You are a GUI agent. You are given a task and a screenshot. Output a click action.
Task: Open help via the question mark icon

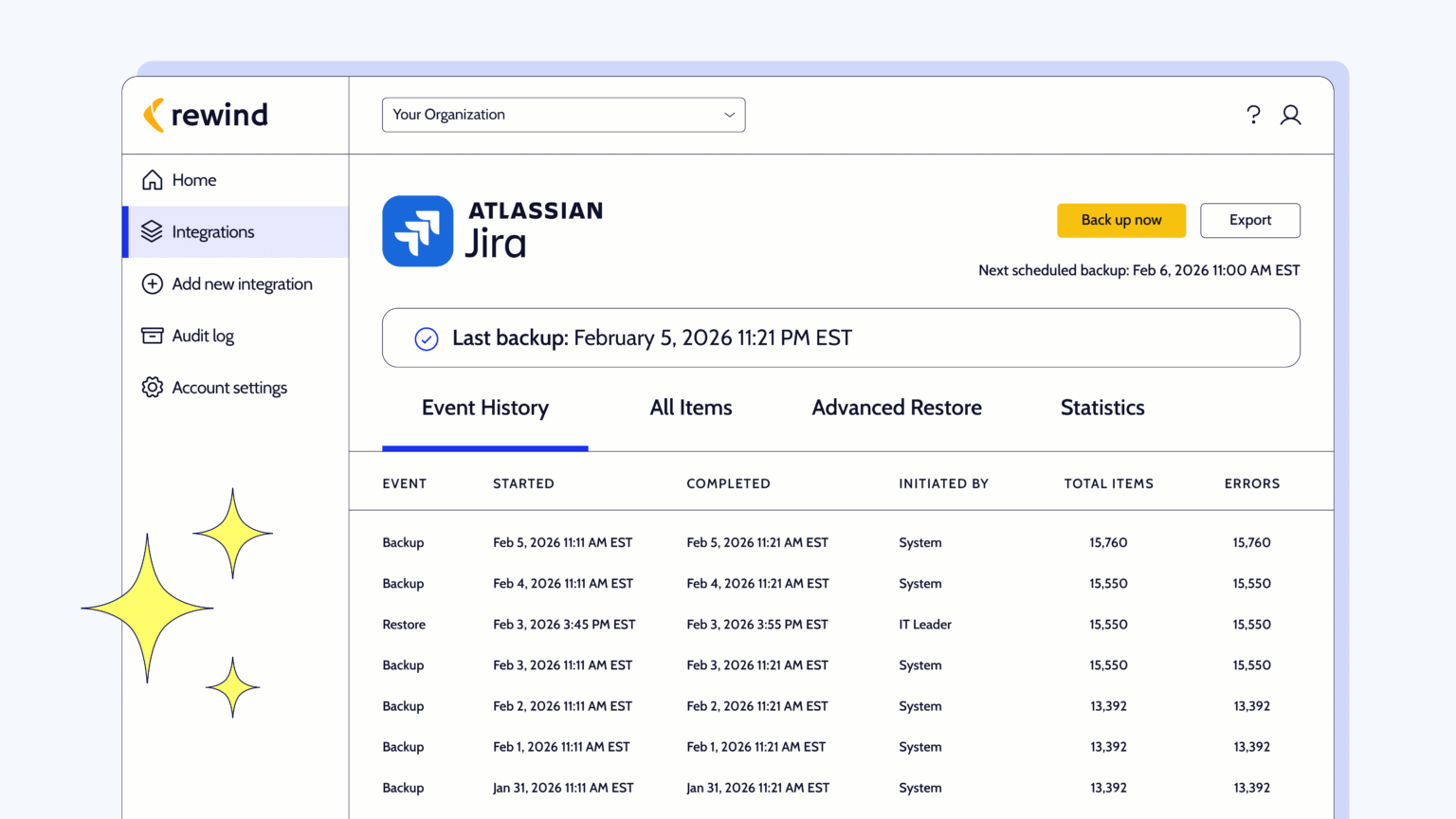coord(1253,115)
